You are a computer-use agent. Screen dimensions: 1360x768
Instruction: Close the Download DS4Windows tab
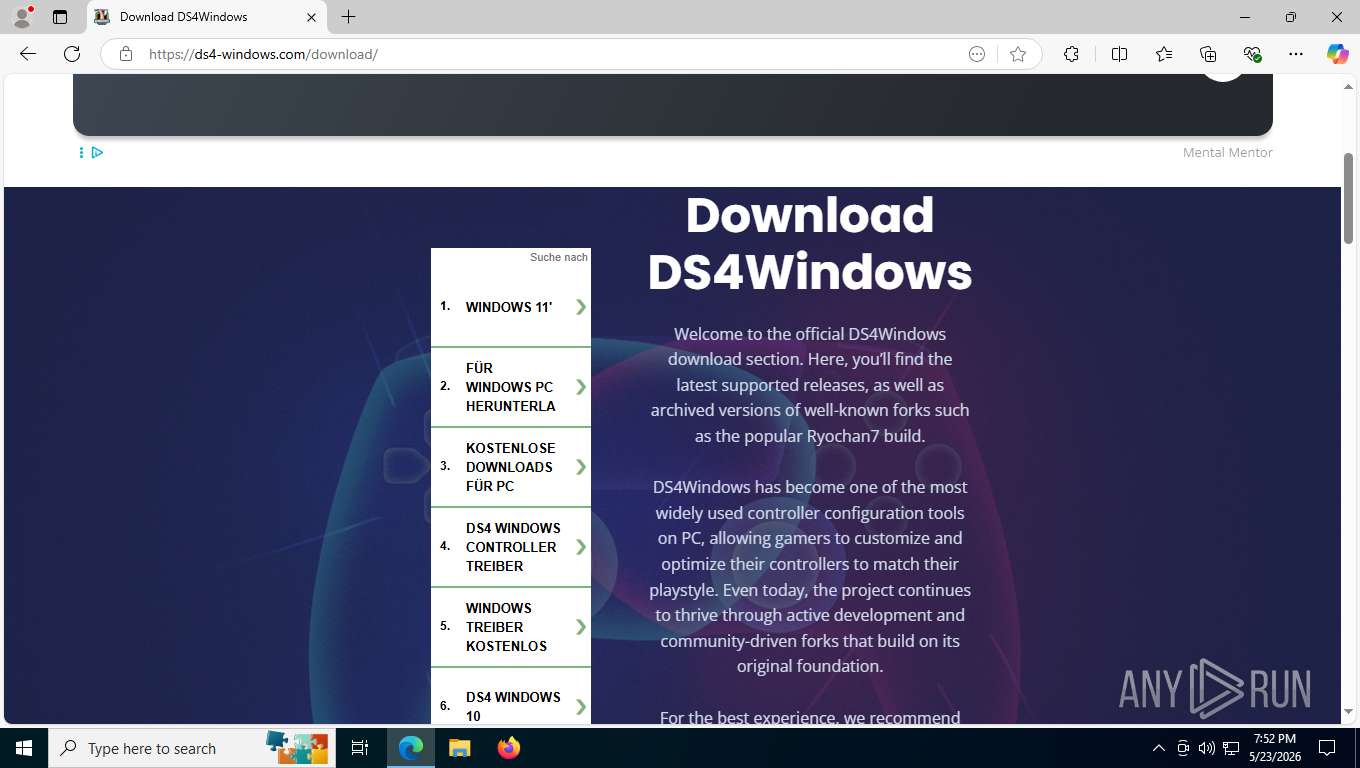pyautogui.click(x=311, y=17)
